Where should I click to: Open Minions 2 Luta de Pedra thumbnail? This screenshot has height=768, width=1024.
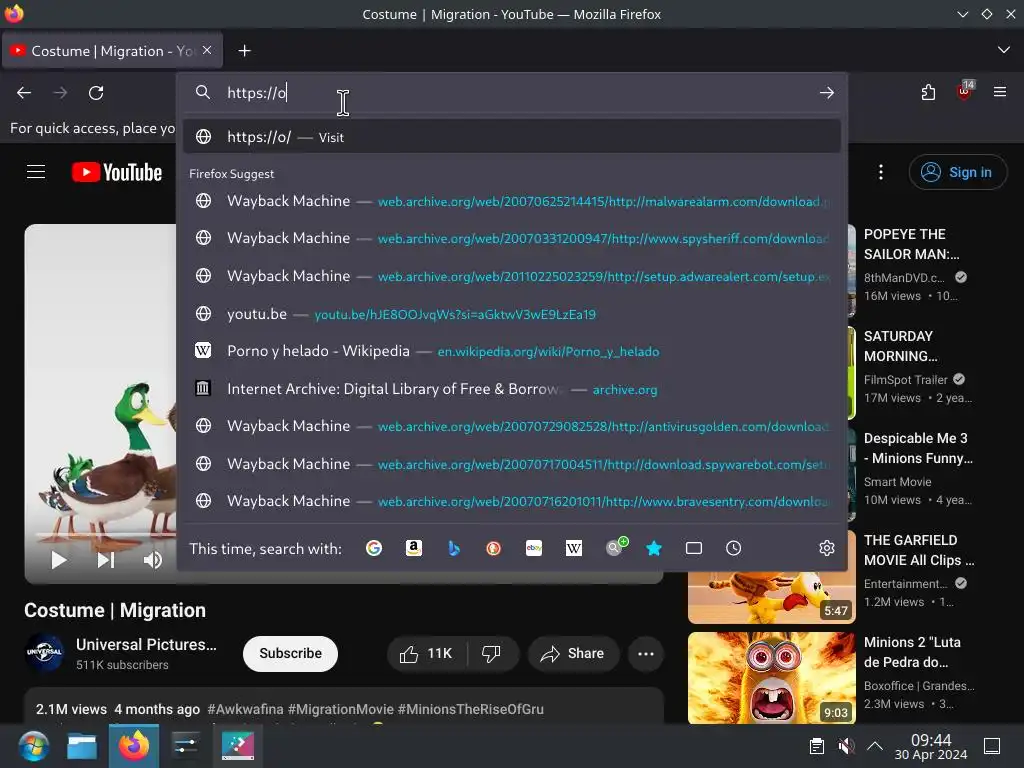tap(771, 678)
